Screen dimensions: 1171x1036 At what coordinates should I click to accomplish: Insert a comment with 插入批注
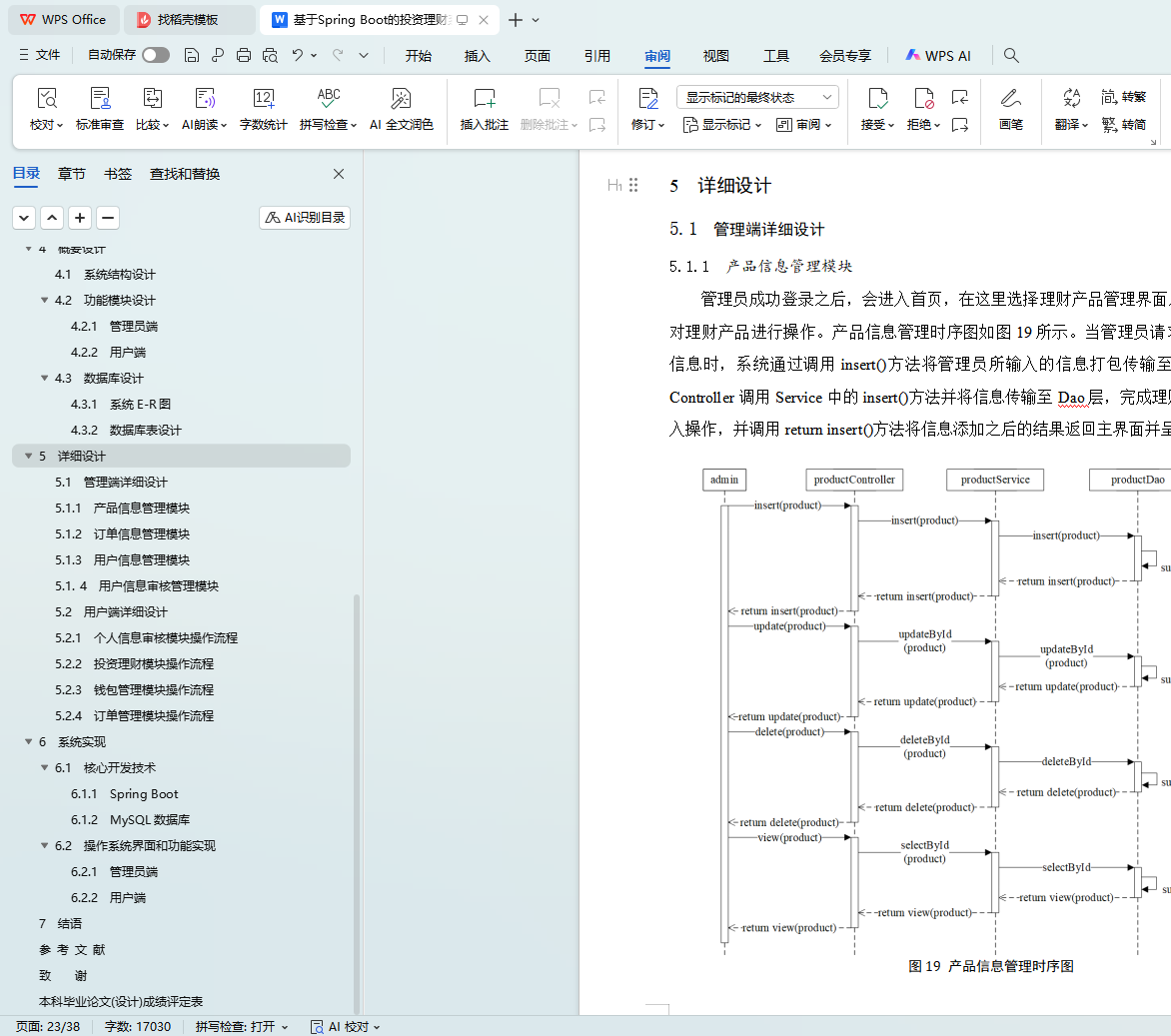click(x=484, y=109)
